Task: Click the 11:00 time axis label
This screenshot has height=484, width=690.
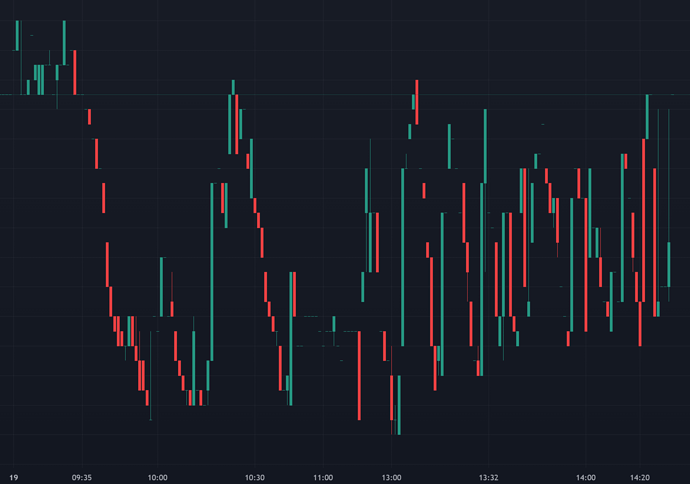Action: 323,477
